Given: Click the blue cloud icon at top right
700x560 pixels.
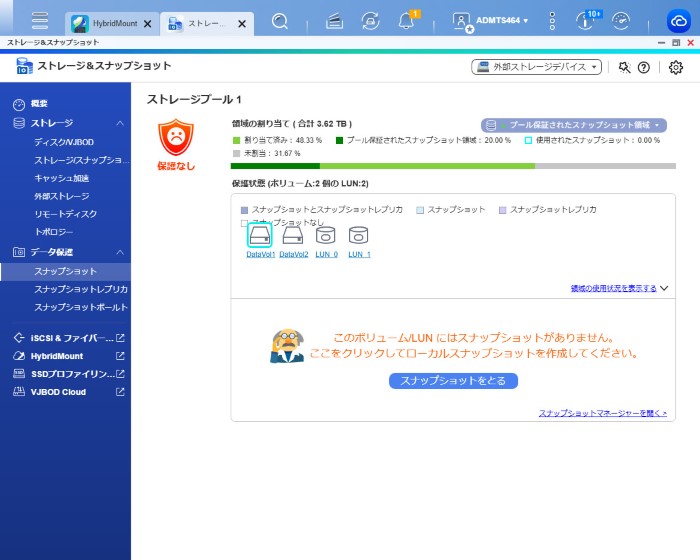Looking at the screenshot, I should 679,21.
